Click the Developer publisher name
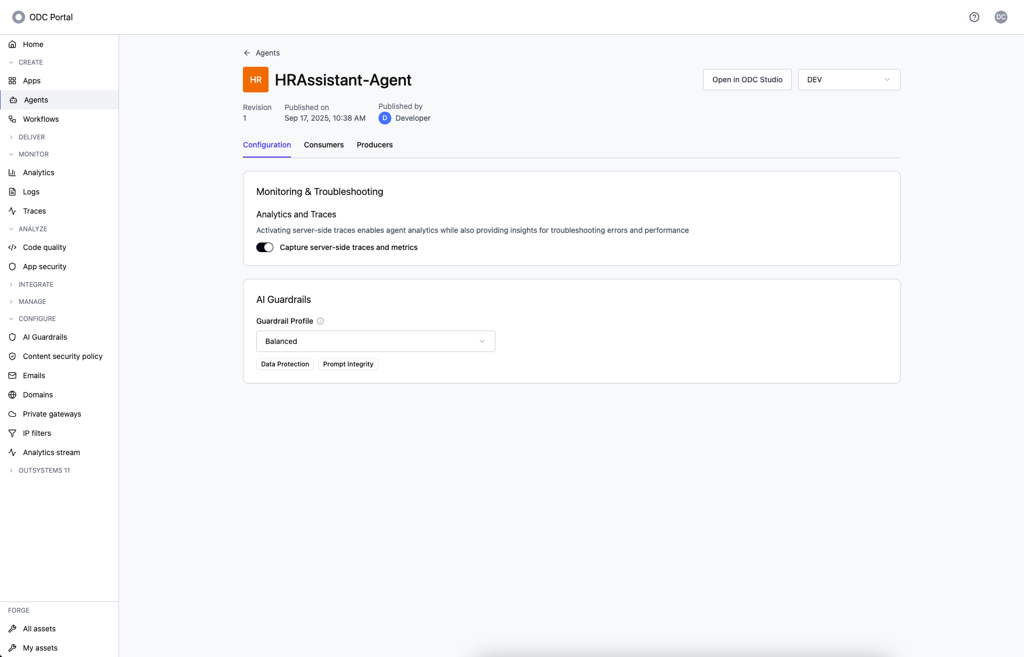 (413, 118)
